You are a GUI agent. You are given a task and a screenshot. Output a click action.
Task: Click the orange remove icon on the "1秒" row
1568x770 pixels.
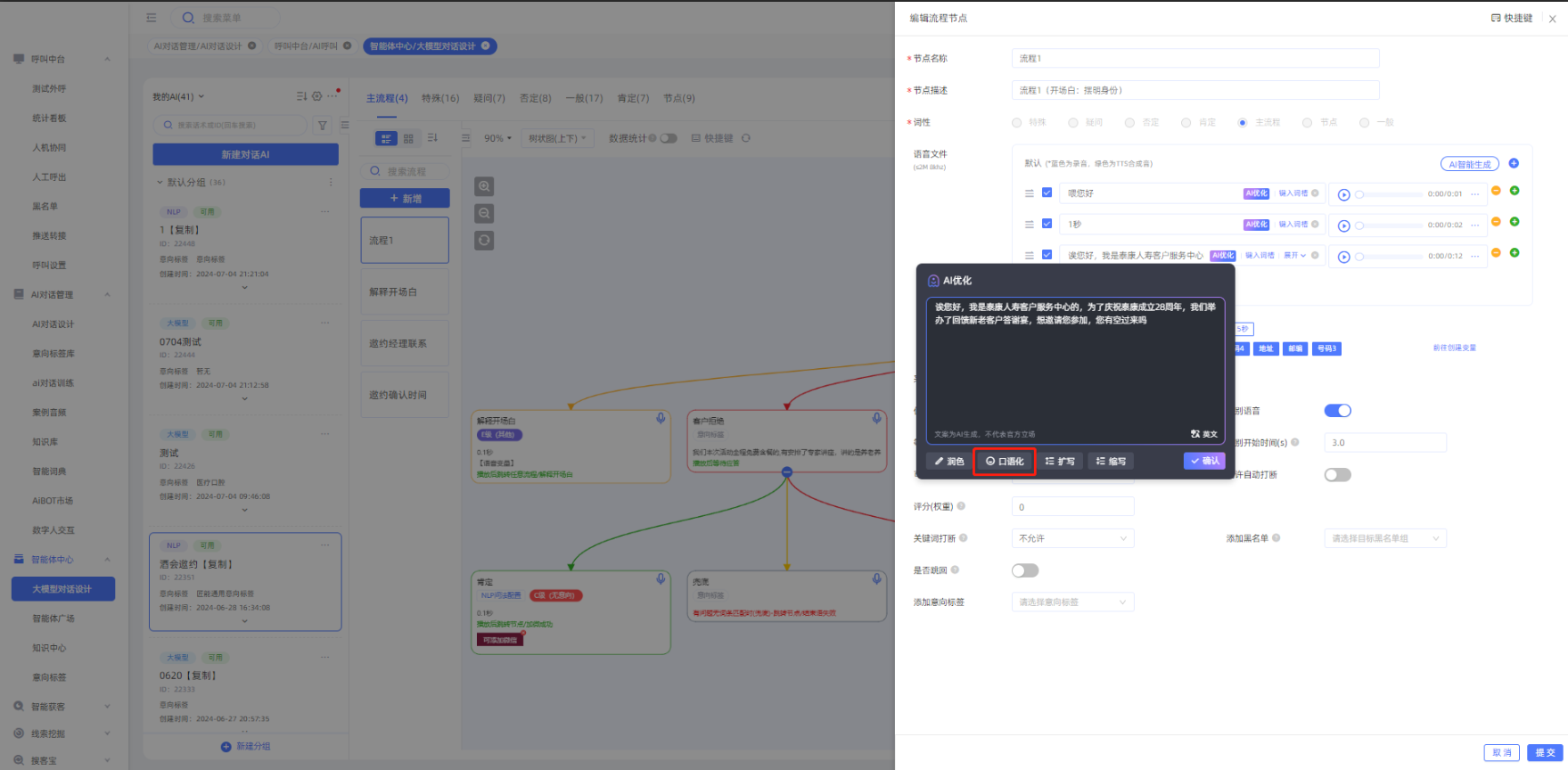(x=1496, y=222)
